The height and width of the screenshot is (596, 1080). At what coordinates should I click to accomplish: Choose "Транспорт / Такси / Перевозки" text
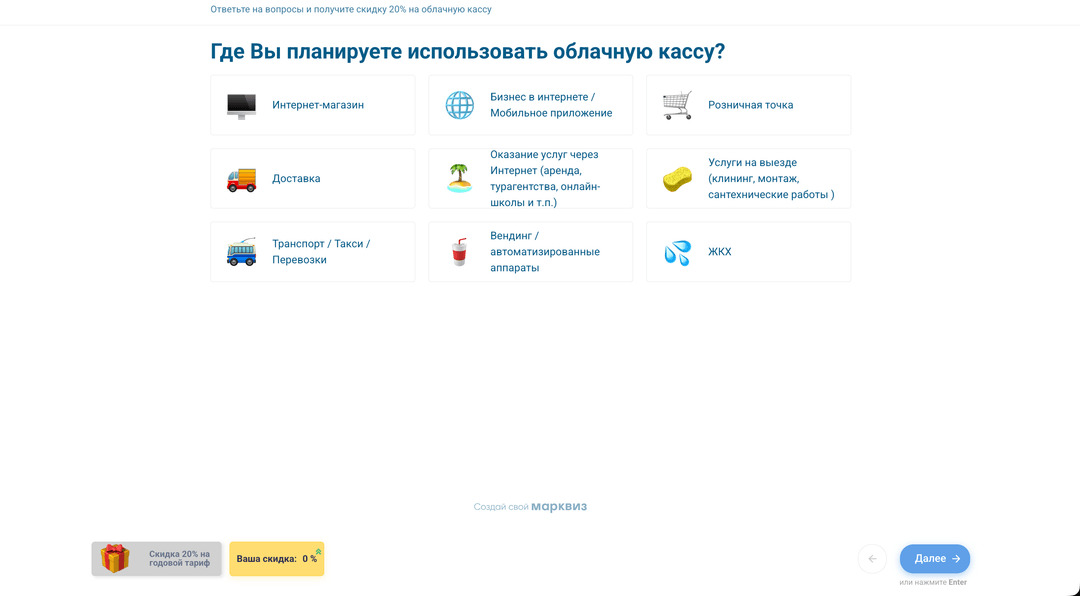click(x=321, y=252)
